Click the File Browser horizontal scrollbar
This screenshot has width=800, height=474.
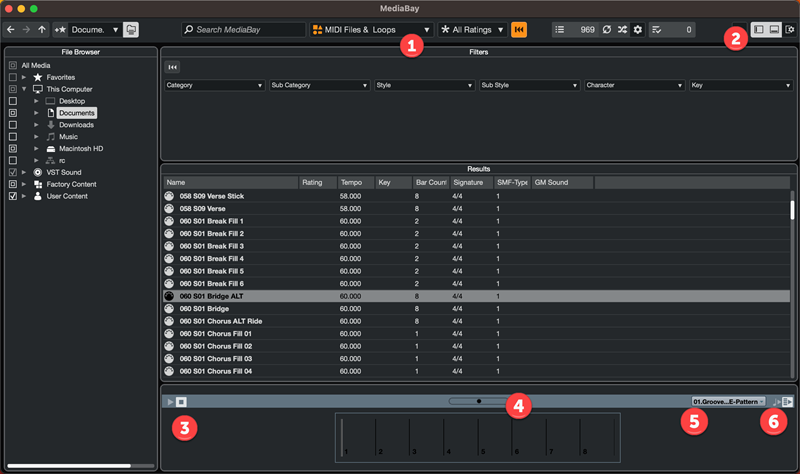coord(69,465)
